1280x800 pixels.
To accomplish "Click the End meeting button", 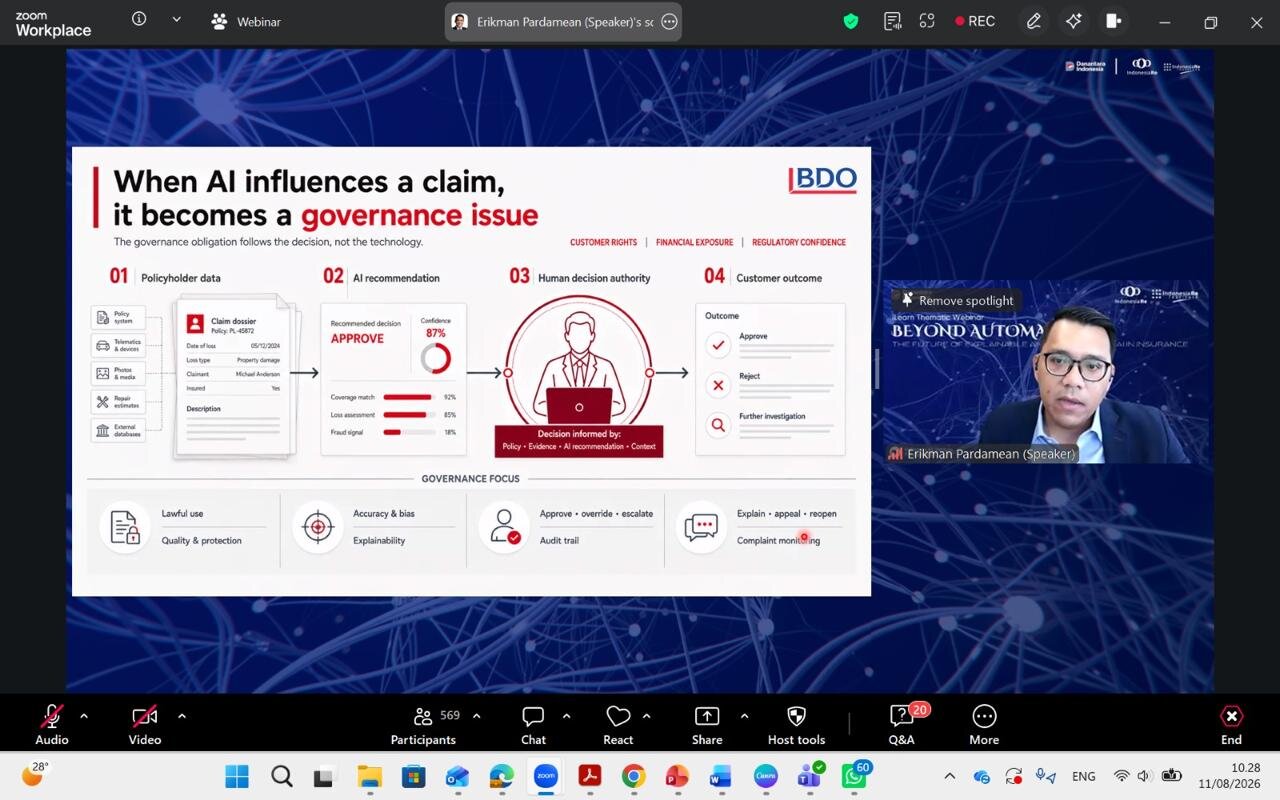I will [1231, 724].
